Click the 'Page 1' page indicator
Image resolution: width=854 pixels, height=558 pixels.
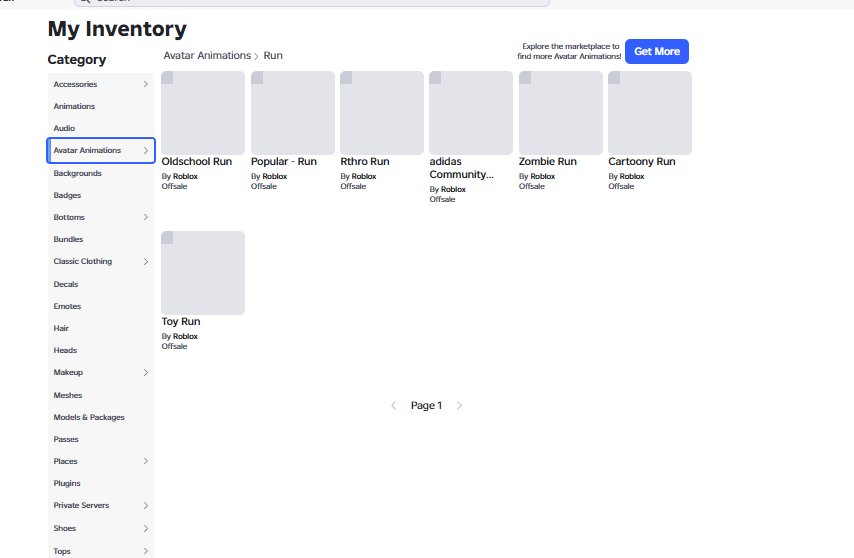[x=426, y=406]
